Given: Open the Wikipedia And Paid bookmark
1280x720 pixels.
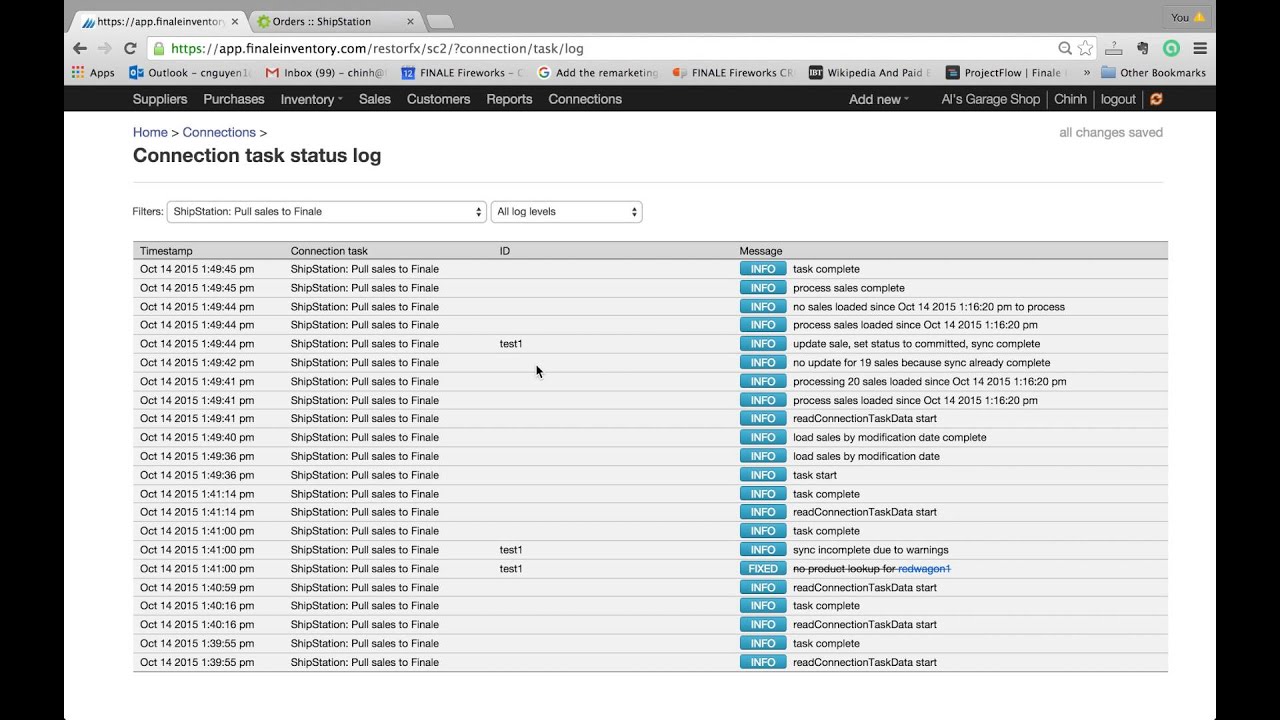Looking at the screenshot, I should tap(869, 73).
